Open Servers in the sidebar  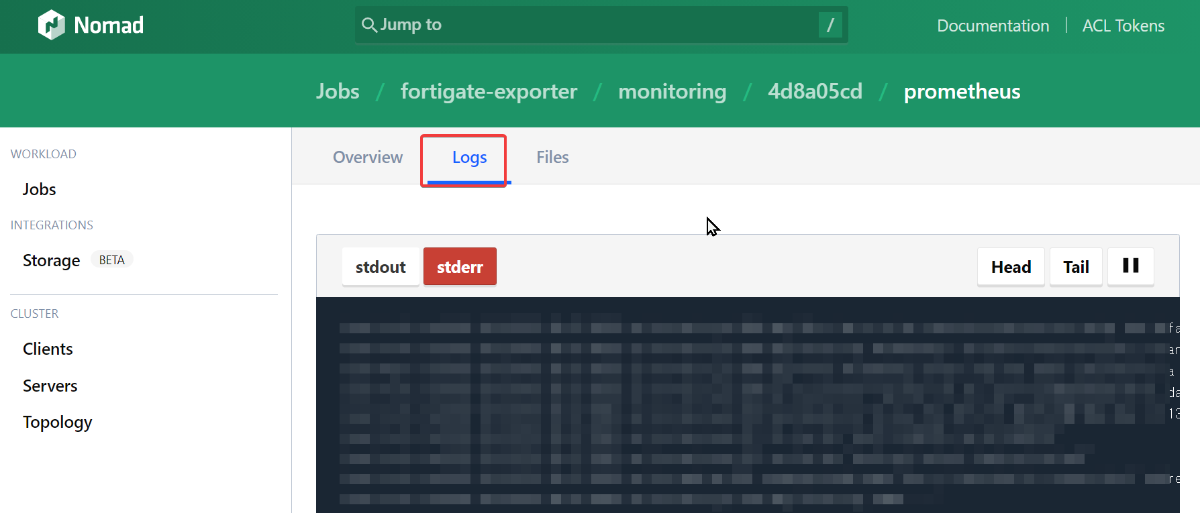click(50, 386)
